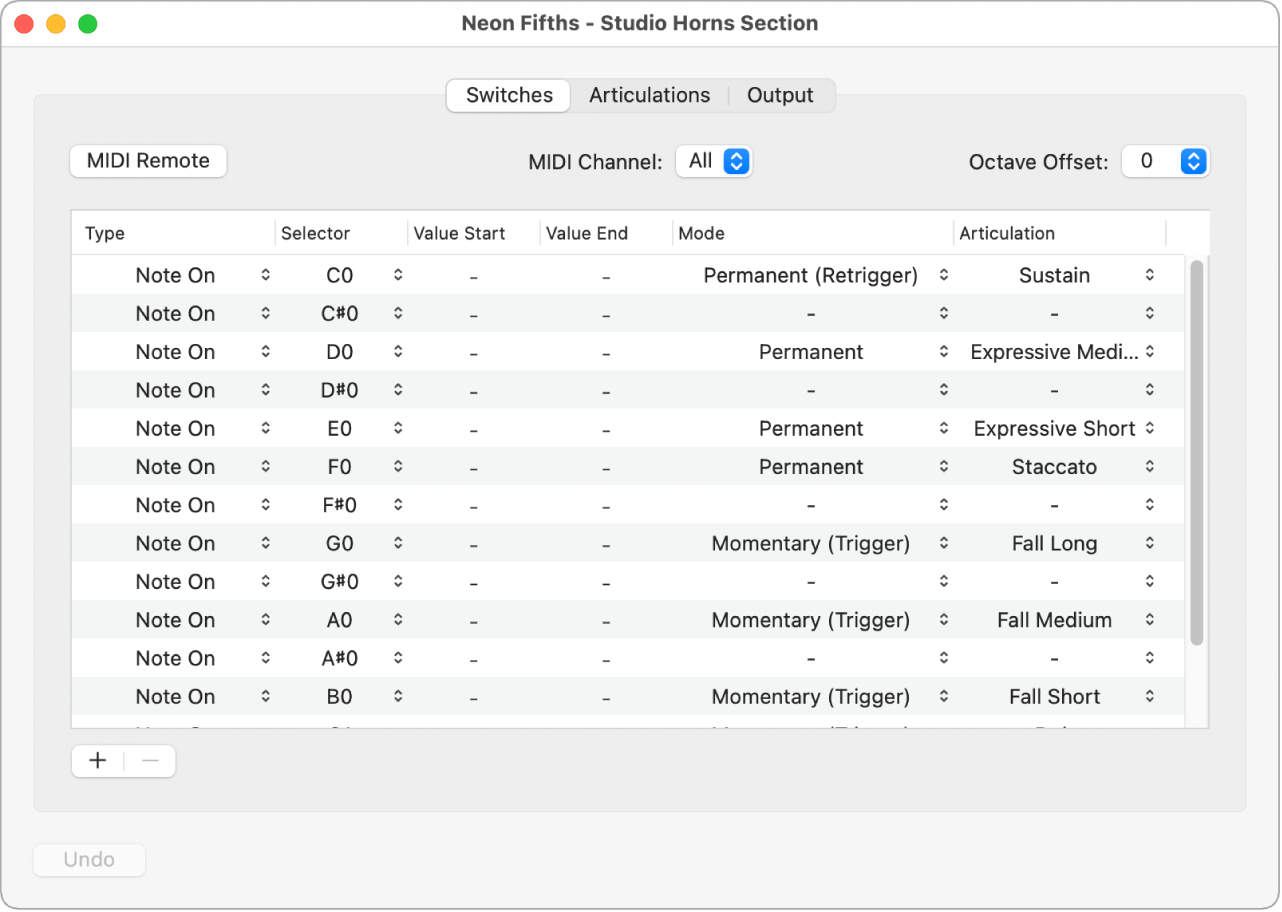Image resolution: width=1282 pixels, height=912 pixels.
Task: Click the Undo button
Action: (x=89, y=860)
